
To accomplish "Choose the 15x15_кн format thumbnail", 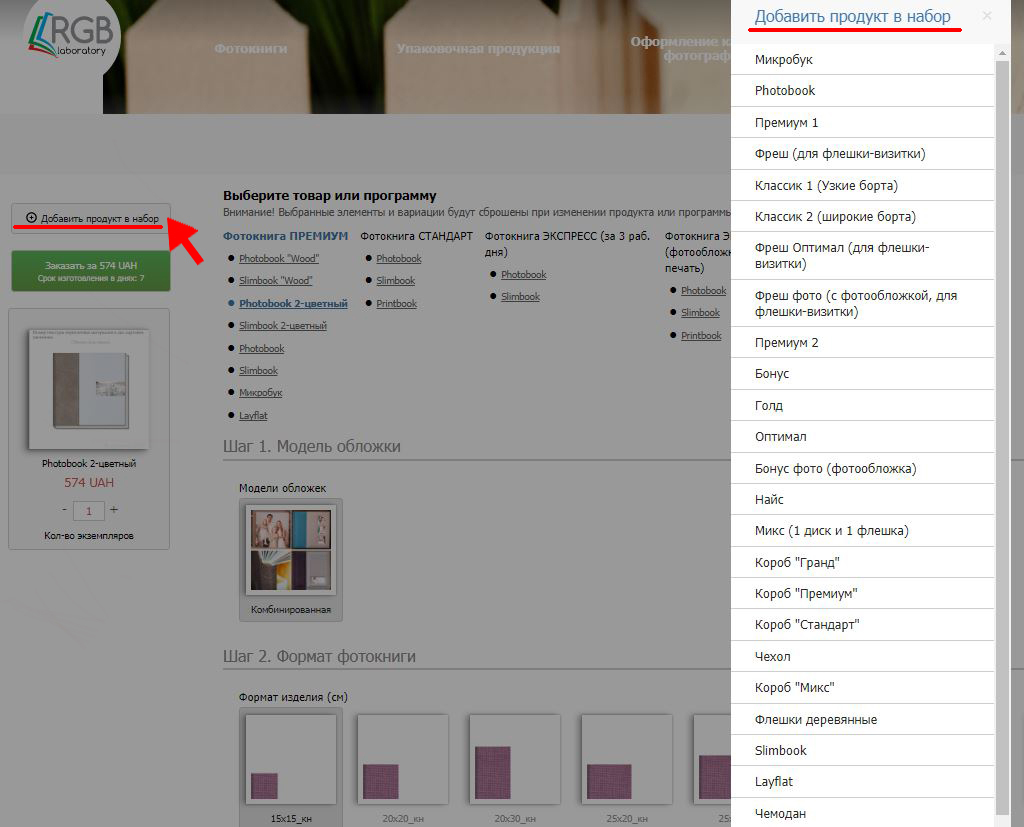I will click(x=290, y=759).
